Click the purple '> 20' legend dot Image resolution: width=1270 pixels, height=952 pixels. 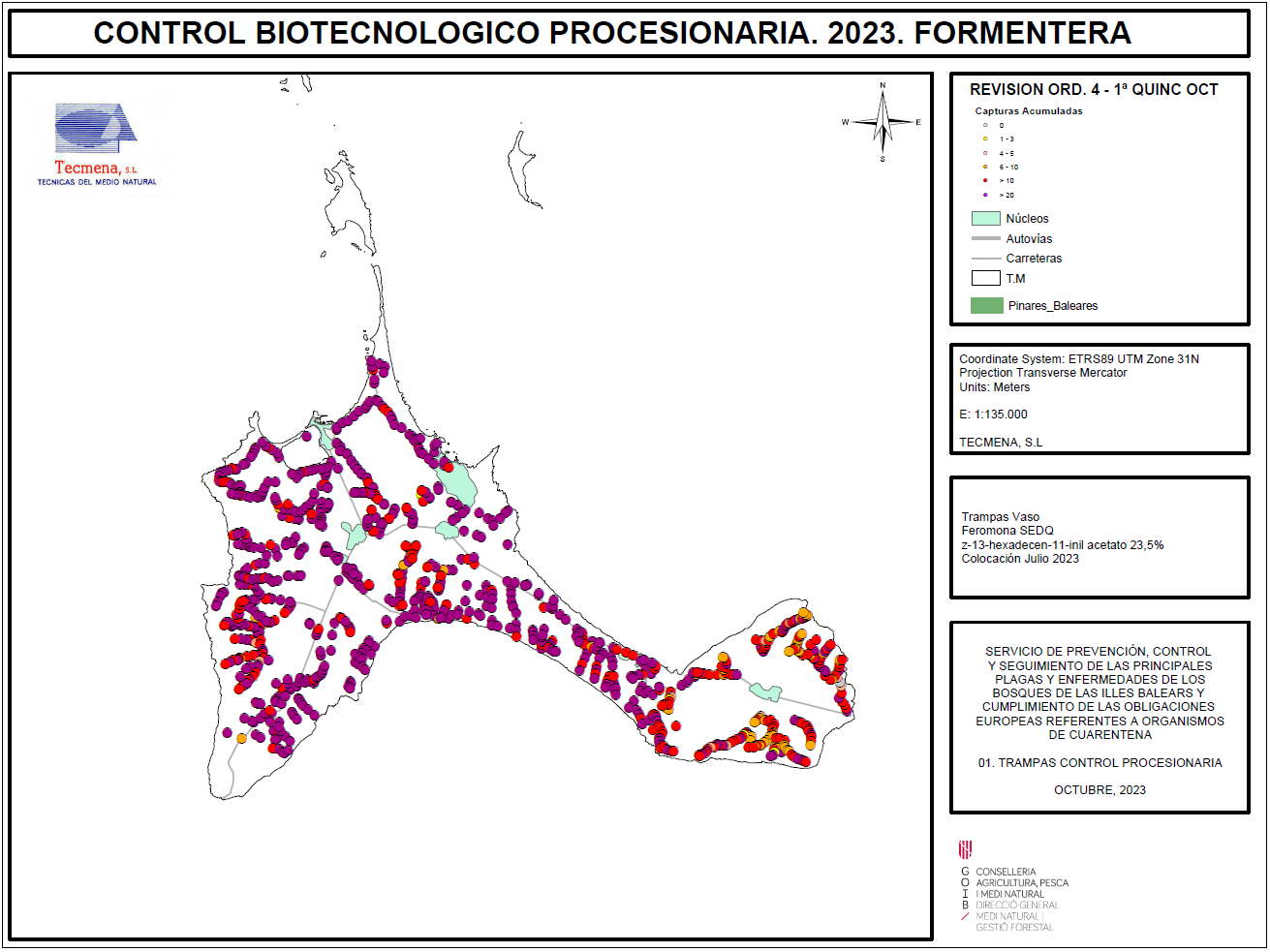click(985, 195)
